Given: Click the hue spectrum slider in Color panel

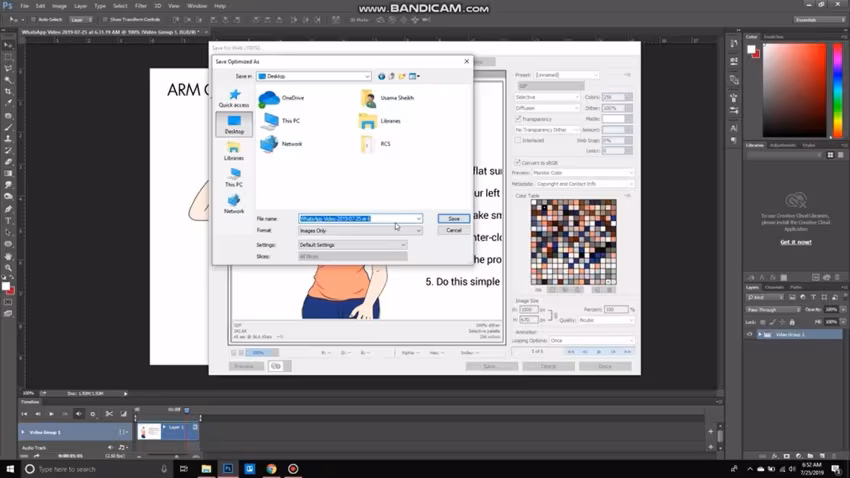Looking at the screenshot, I should [838, 90].
